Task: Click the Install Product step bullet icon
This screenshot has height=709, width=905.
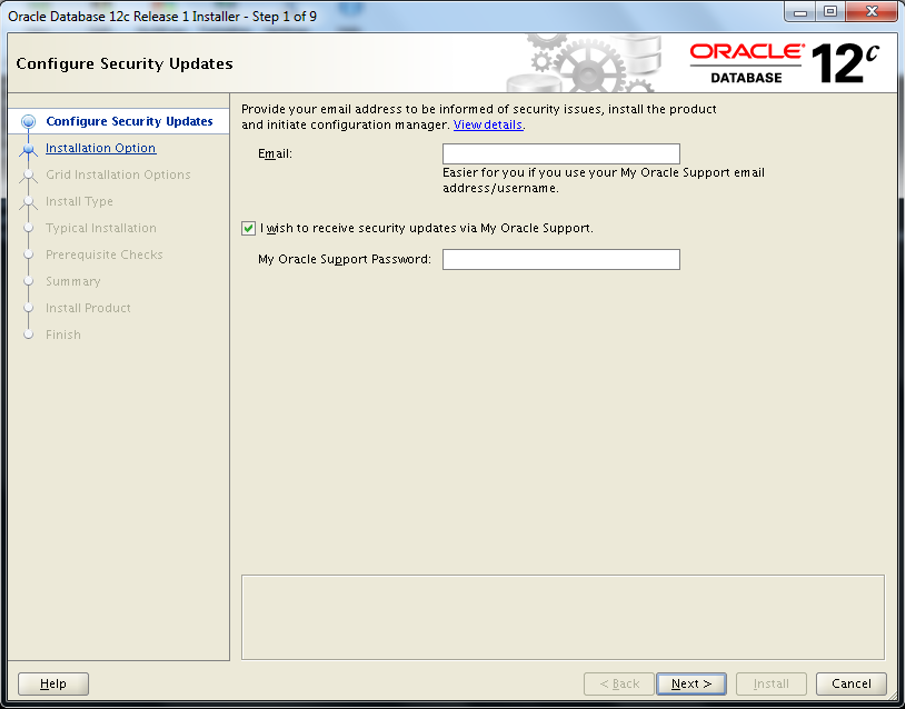Action: tap(28, 308)
